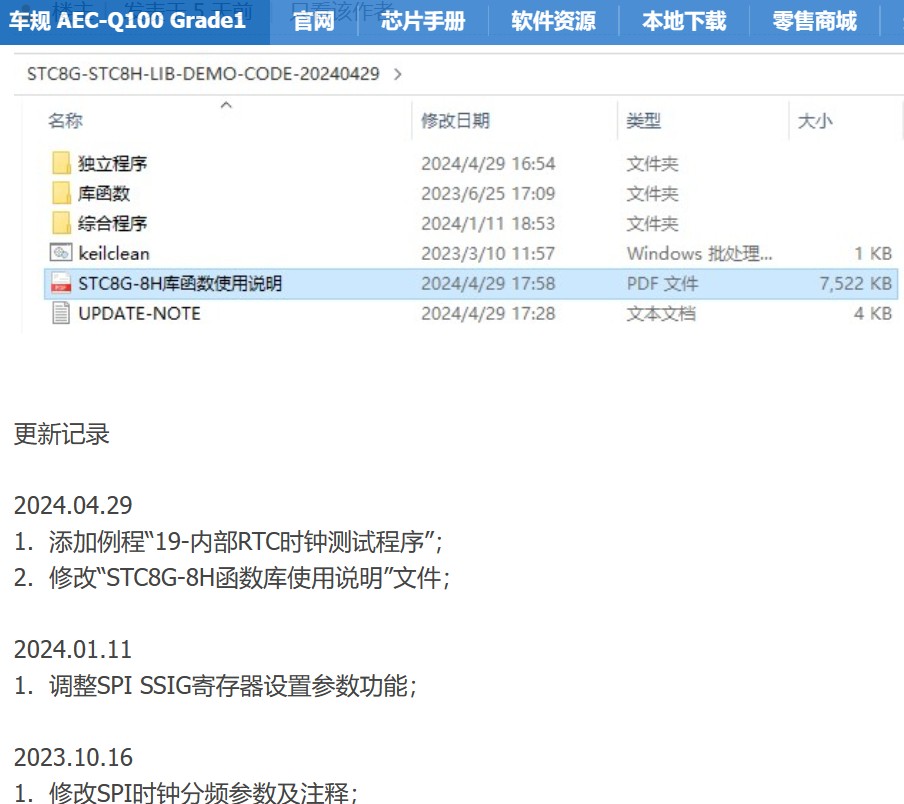Click date 2024/4/29 17:28 of UPDATE-NOTE
This screenshot has width=904, height=804.
[x=488, y=314]
